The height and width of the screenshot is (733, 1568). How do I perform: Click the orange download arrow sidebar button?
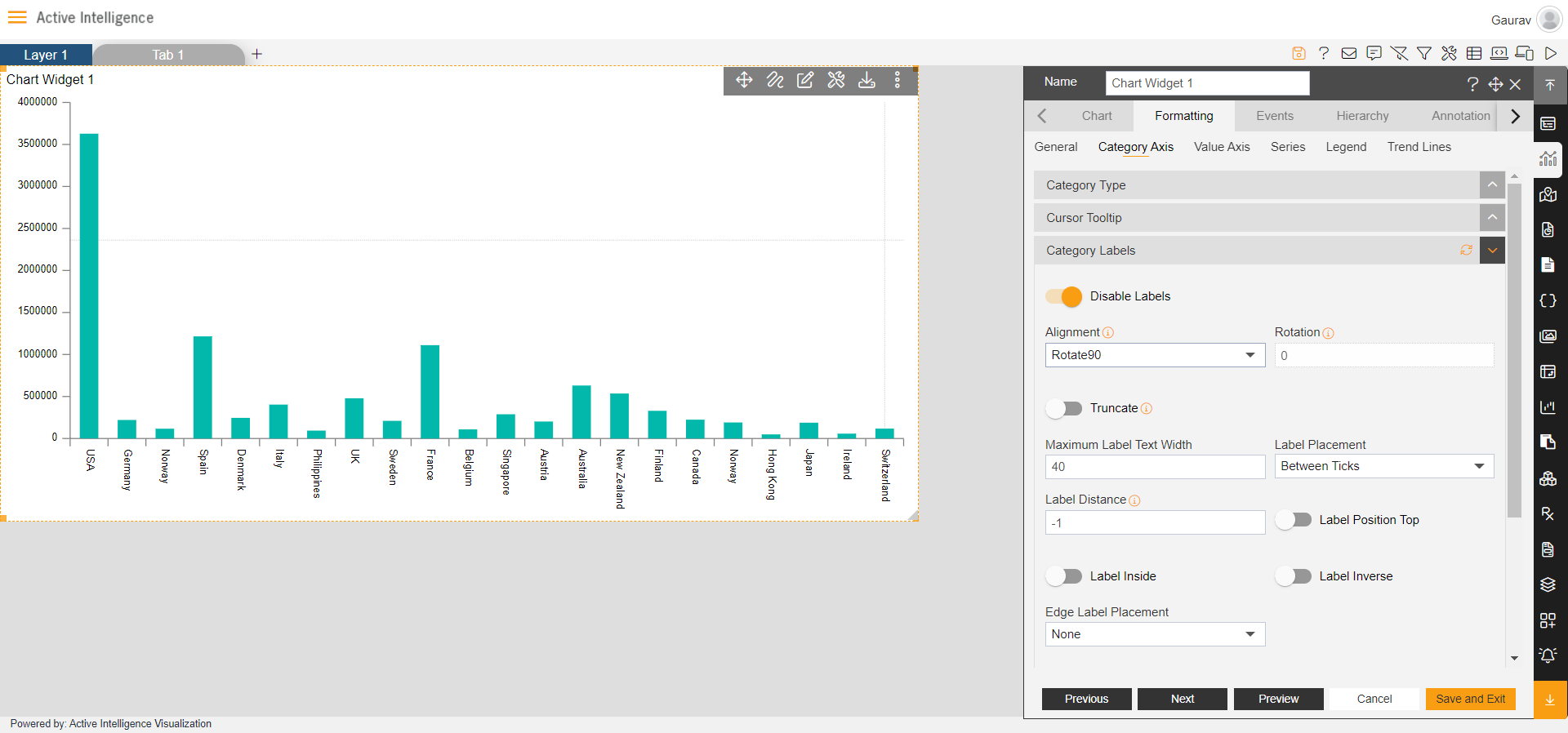[x=1550, y=700]
